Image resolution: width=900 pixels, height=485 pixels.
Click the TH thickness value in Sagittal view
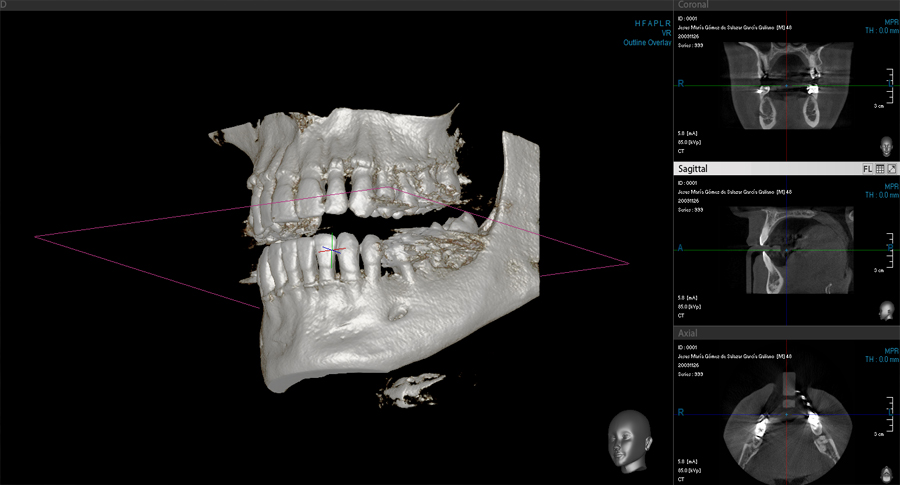point(879,196)
